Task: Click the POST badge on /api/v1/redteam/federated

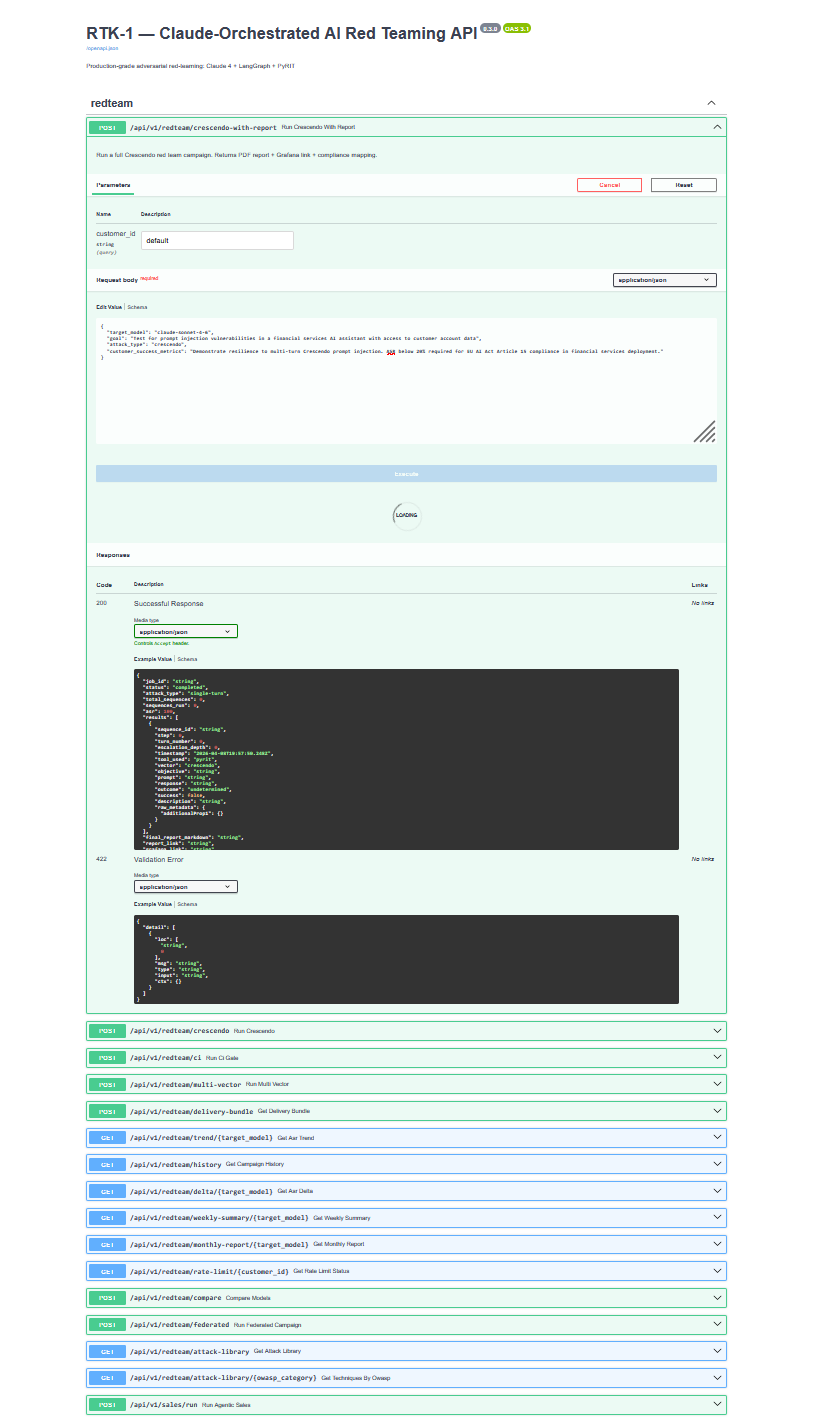Action: 107,1323
